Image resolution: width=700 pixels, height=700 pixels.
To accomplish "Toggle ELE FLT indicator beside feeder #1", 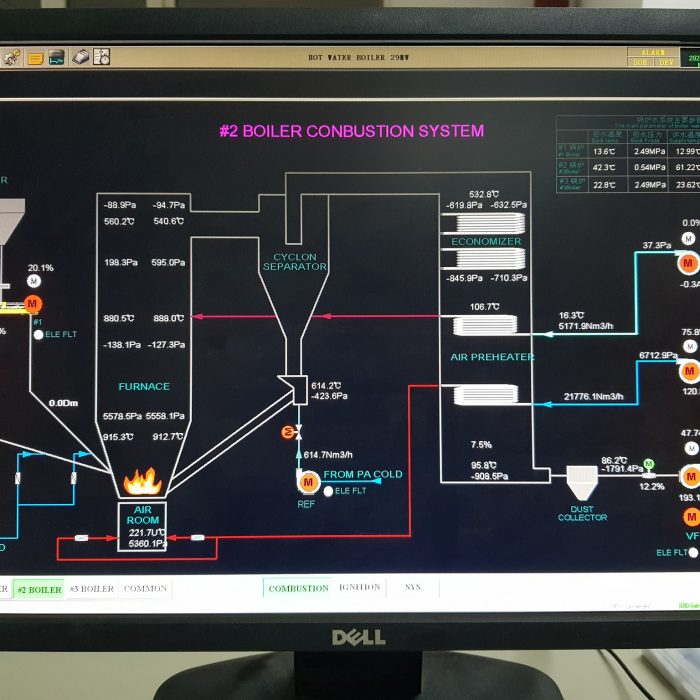I will pos(38,335).
